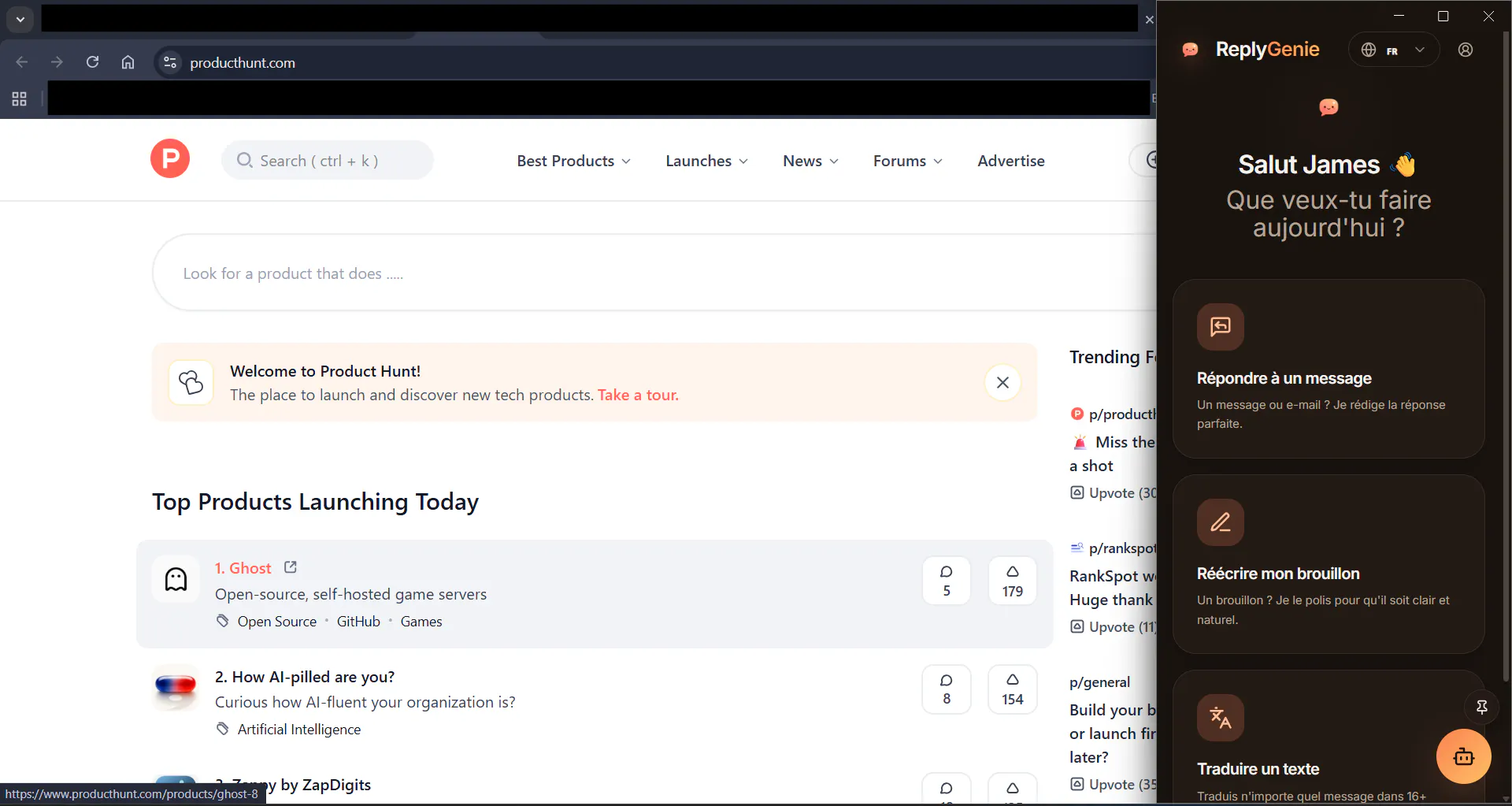This screenshot has height=806, width=1512.
Task: Open Ghost product in new tab icon
Action: [x=291, y=567]
